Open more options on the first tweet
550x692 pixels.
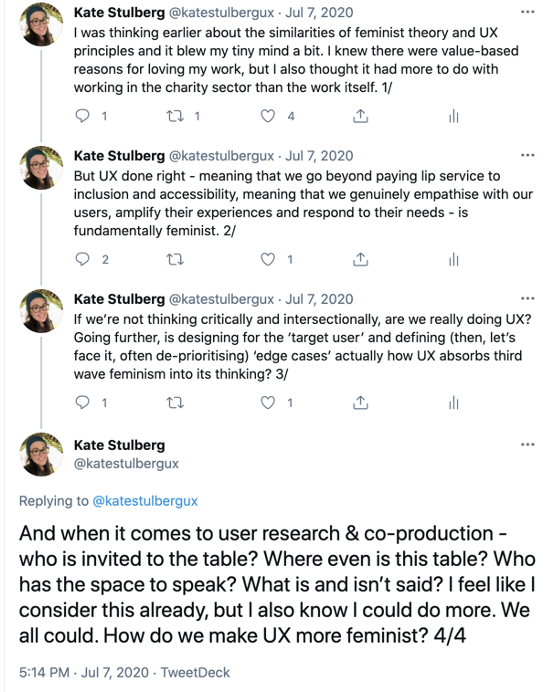[x=527, y=12]
